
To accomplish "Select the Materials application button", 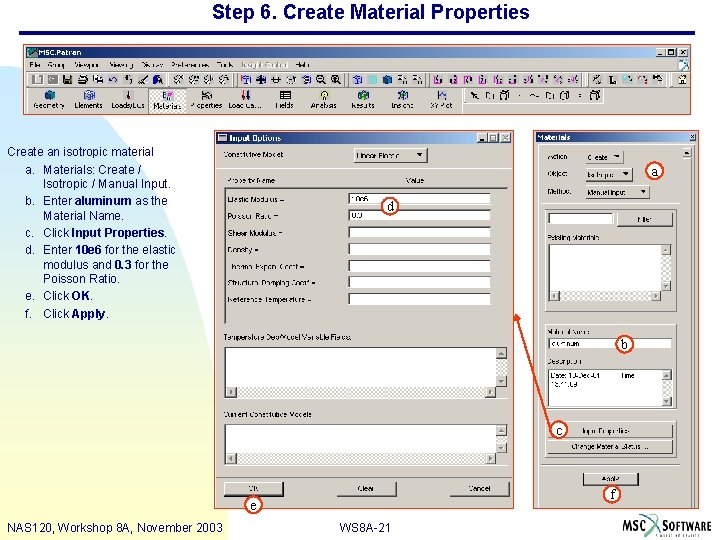I will point(167,100).
